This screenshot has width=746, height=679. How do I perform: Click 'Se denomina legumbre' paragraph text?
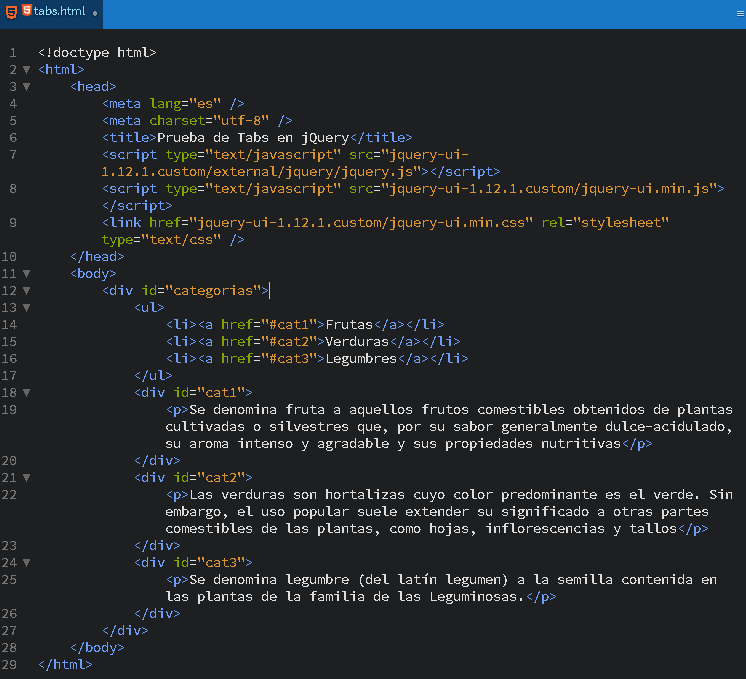coord(269,580)
